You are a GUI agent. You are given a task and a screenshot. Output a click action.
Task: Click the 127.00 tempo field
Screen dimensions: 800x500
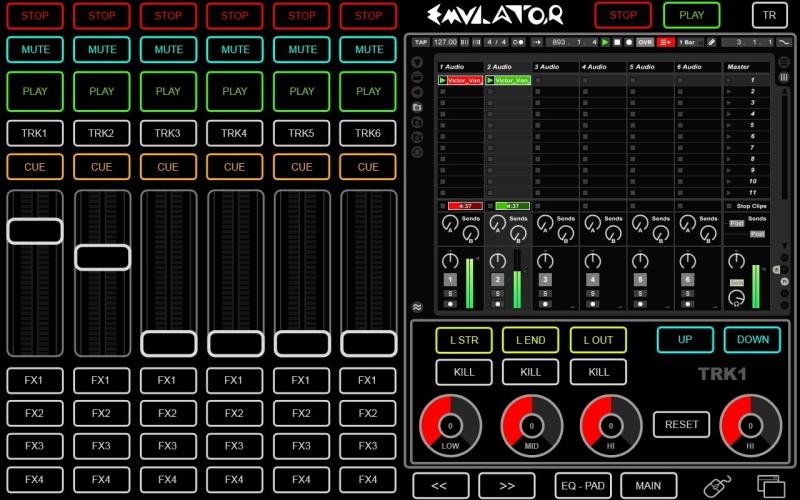coord(445,42)
